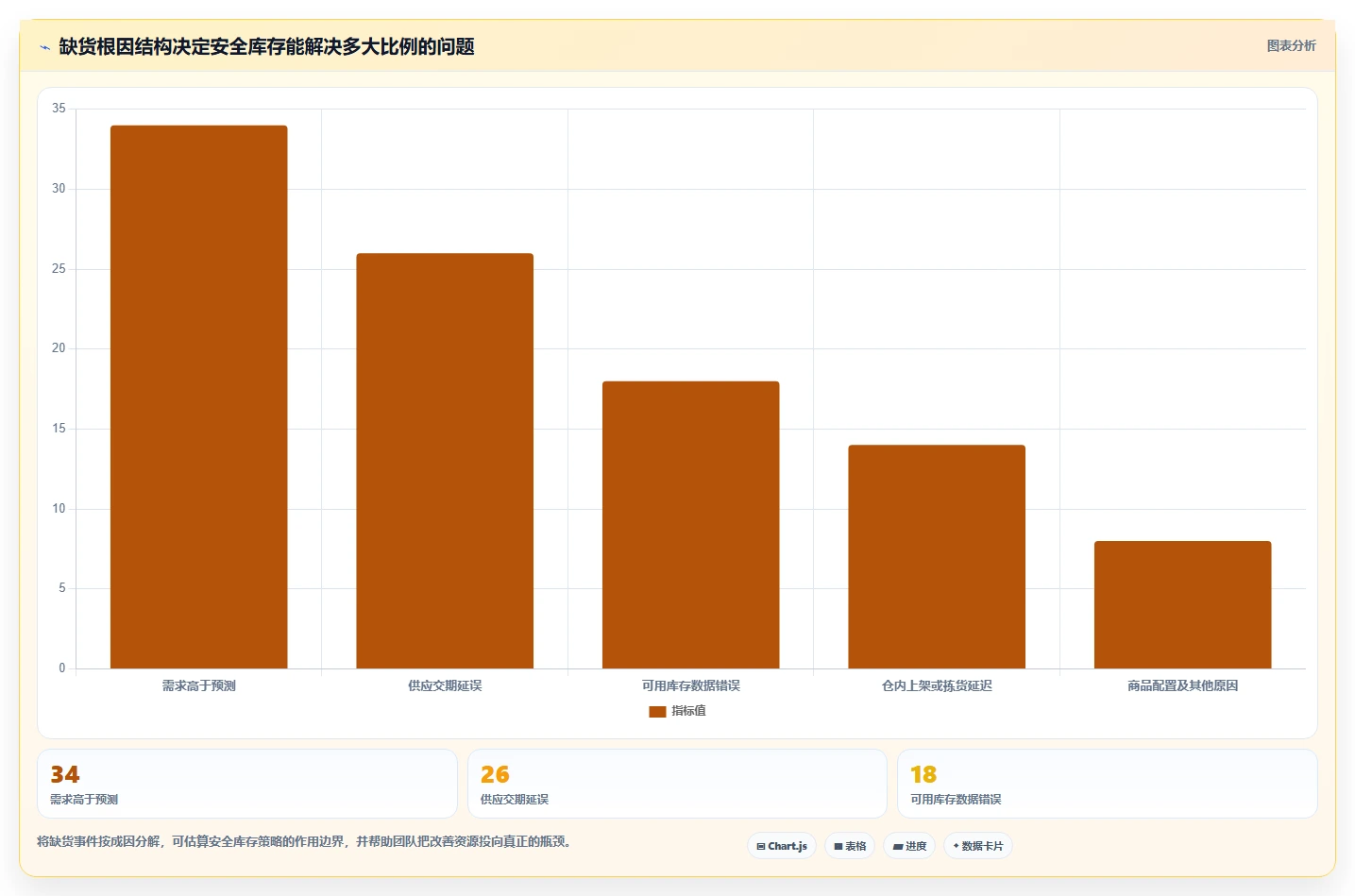The height and width of the screenshot is (896, 1355).
Task: Open the 34 需求高于预测 data card
Action: tap(247, 784)
